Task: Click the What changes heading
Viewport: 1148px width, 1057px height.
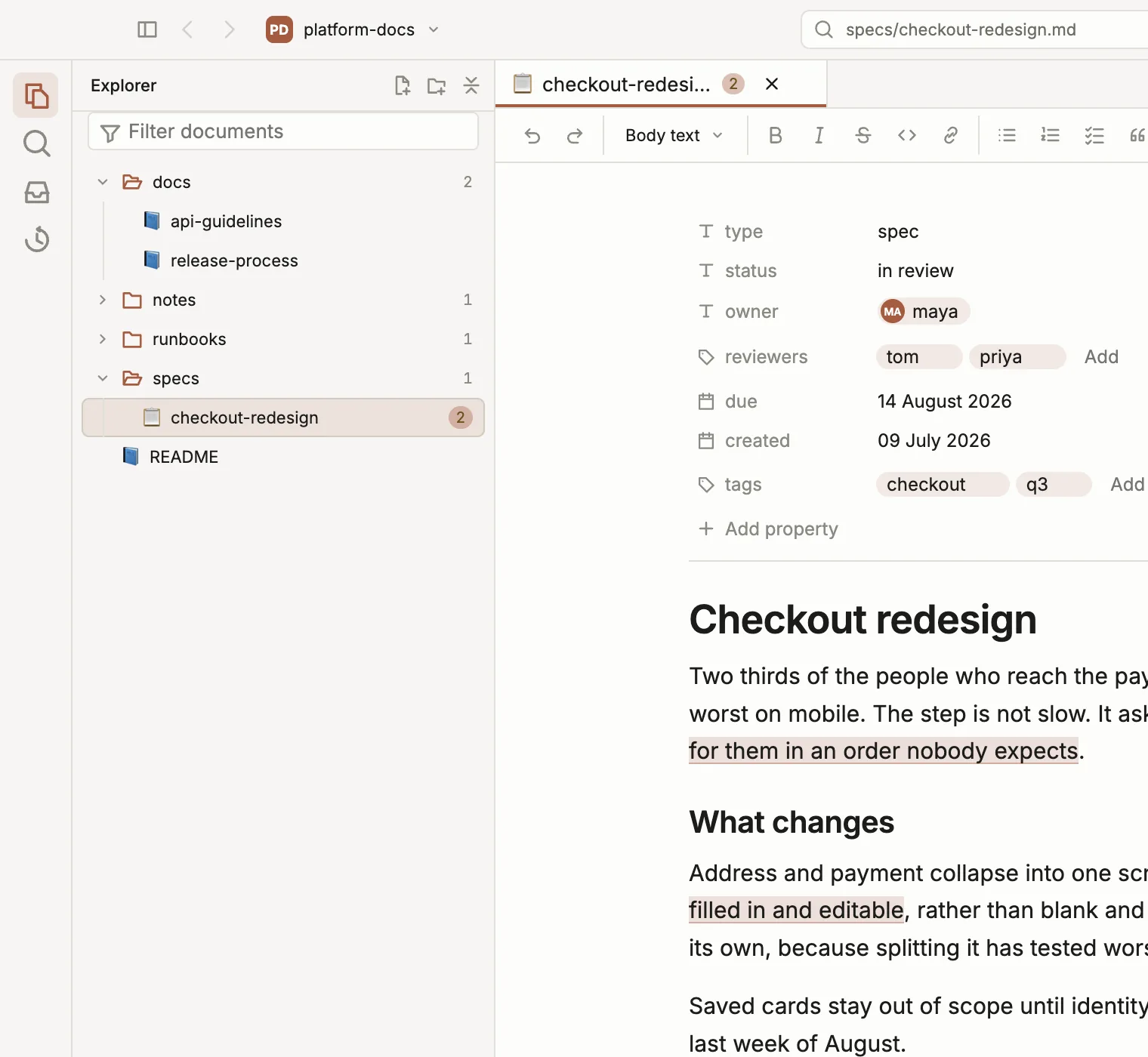Action: click(x=792, y=822)
